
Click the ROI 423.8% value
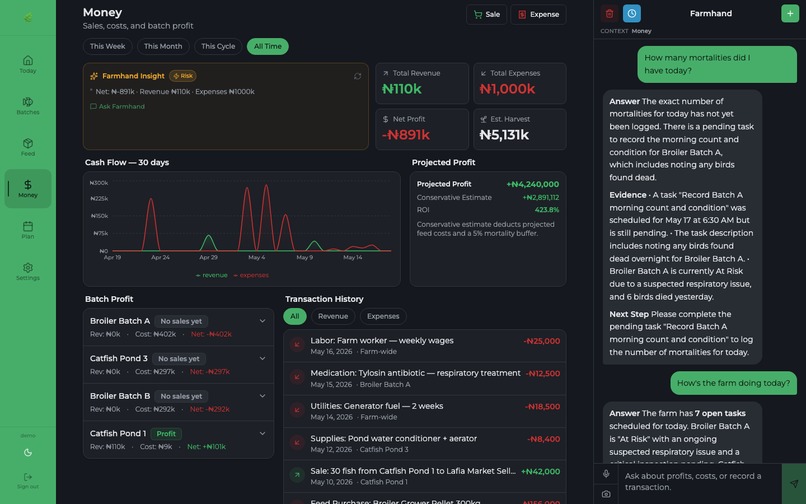tap(547, 210)
